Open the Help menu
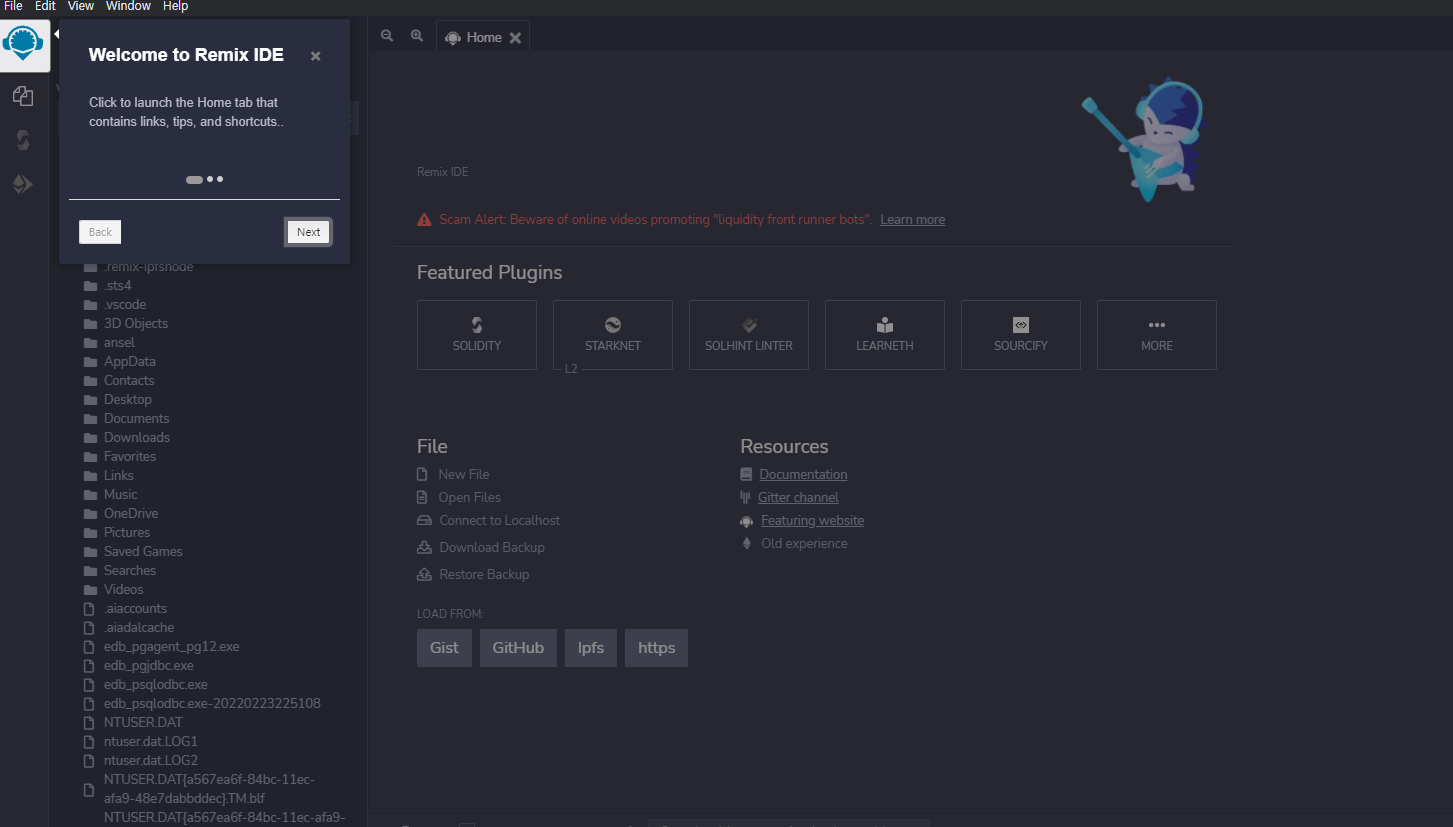This screenshot has width=1453, height=827. pos(175,6)
